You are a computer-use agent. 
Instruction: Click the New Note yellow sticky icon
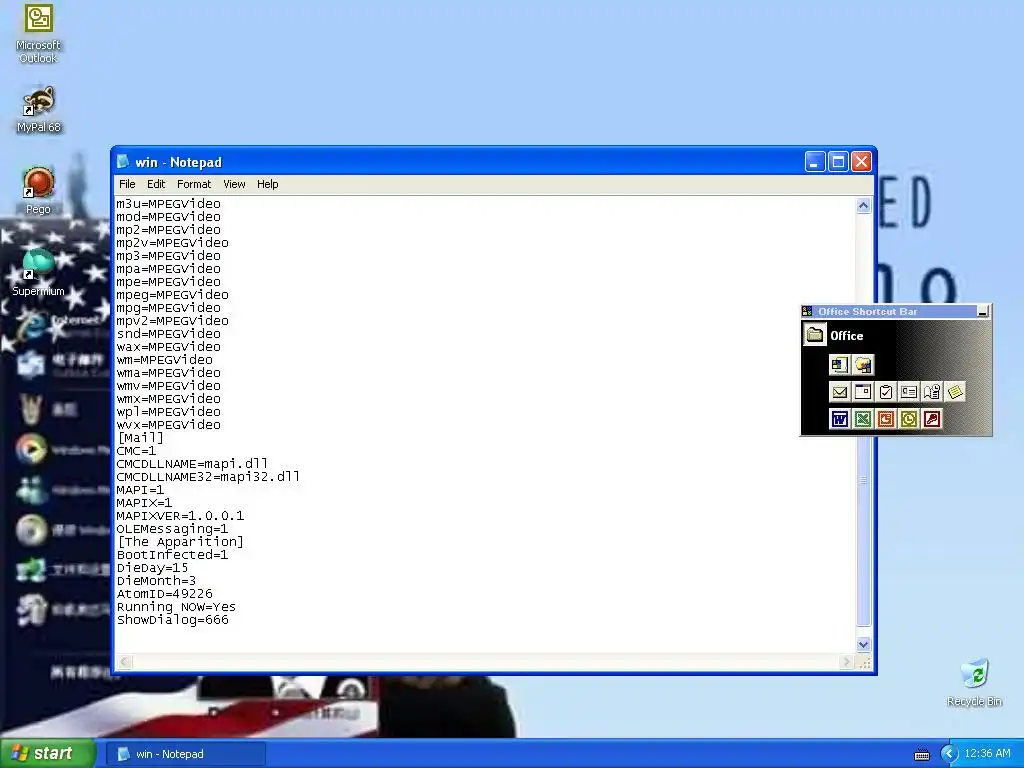coord(955,392)
